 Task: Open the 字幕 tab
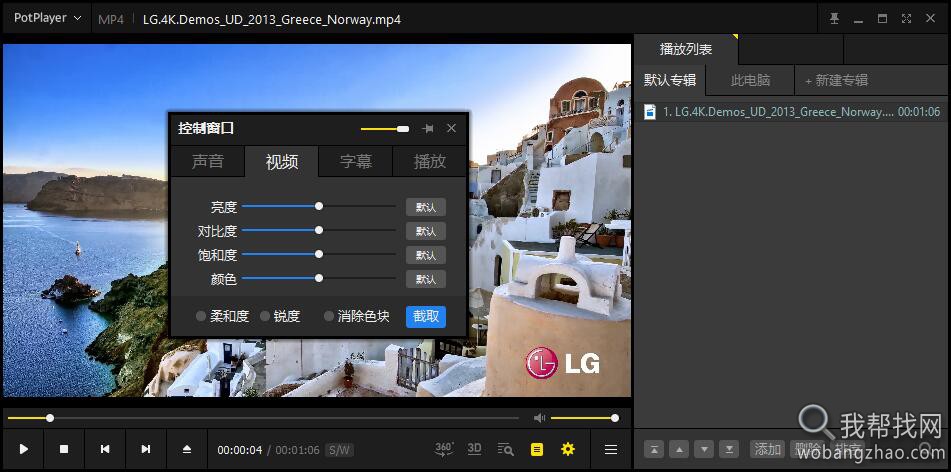click(355, 161)
